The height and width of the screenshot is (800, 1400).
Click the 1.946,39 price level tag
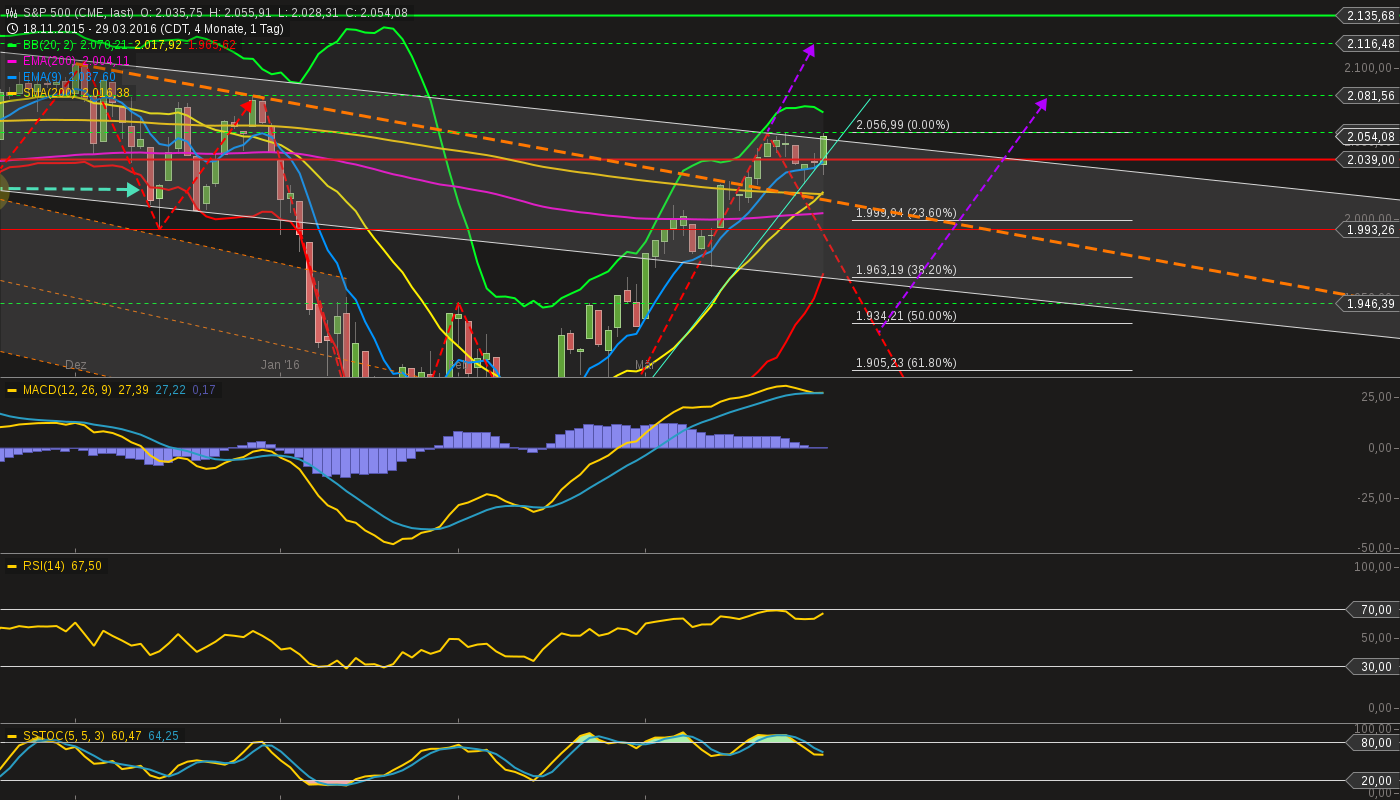click(1368, 304)
